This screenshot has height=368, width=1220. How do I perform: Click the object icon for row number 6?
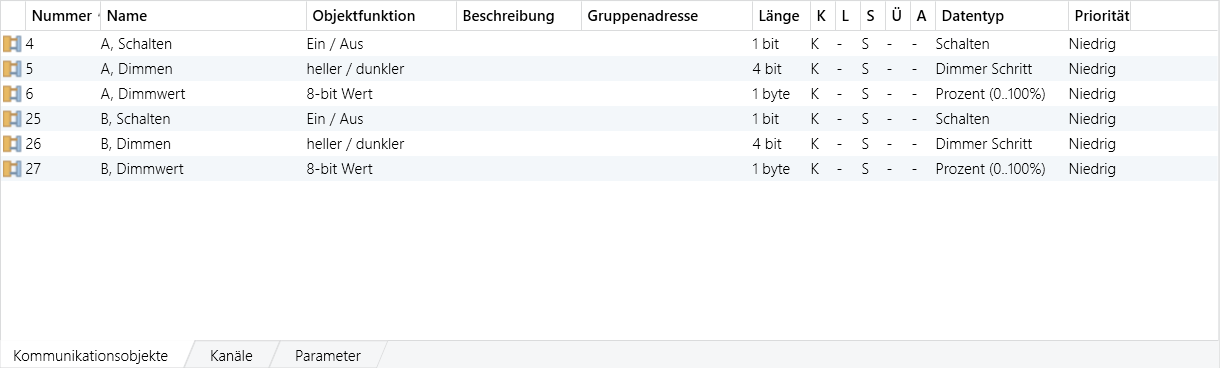click(12, 94)
